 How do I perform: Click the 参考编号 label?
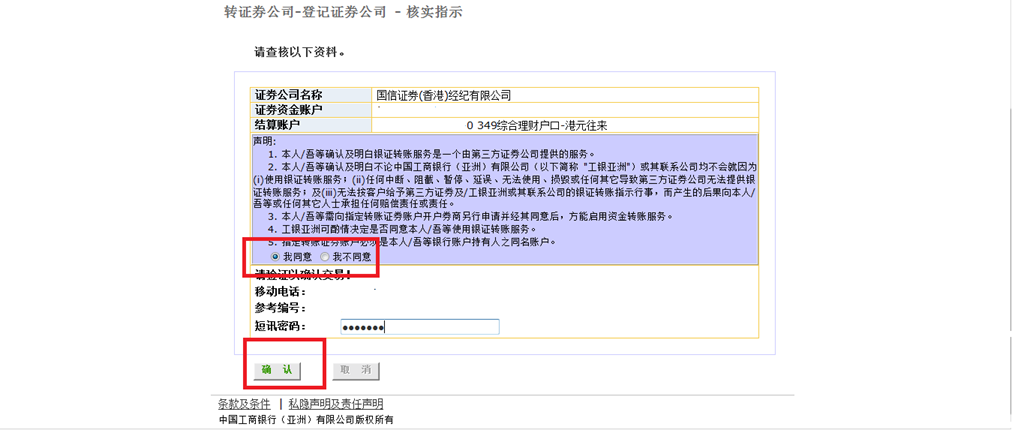tap(280, 309)
